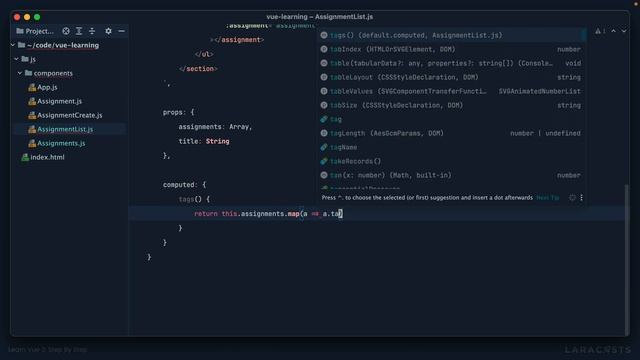Image resolution: width=640 pixels, height=360 pixels.
Task: Click the select opened file target icon
Action: [x=66, y=31]
